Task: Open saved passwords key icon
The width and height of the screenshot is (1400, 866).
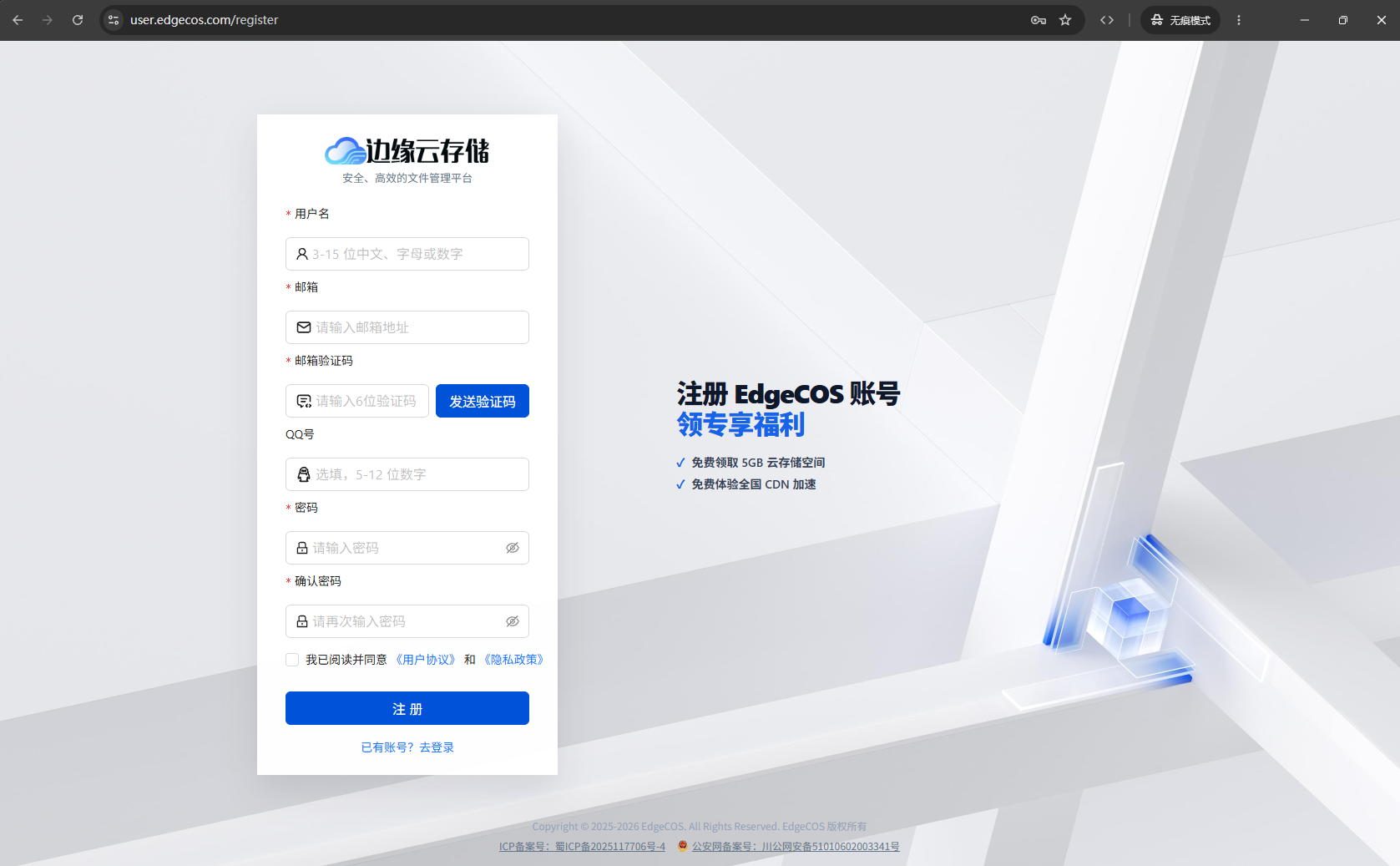Action: click(x=1039, y=20)
